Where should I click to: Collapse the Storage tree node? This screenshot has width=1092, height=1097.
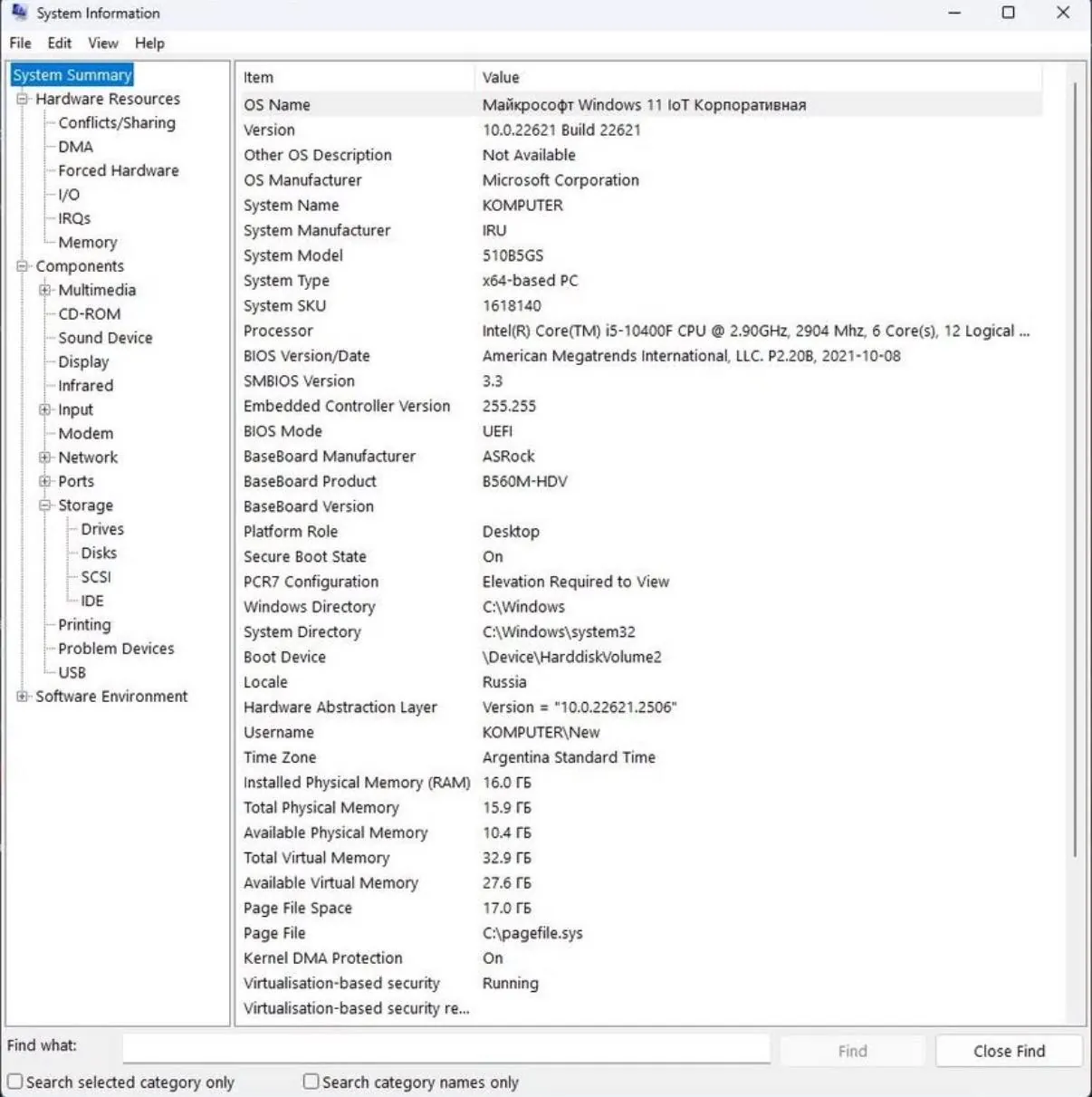[45, 505]
